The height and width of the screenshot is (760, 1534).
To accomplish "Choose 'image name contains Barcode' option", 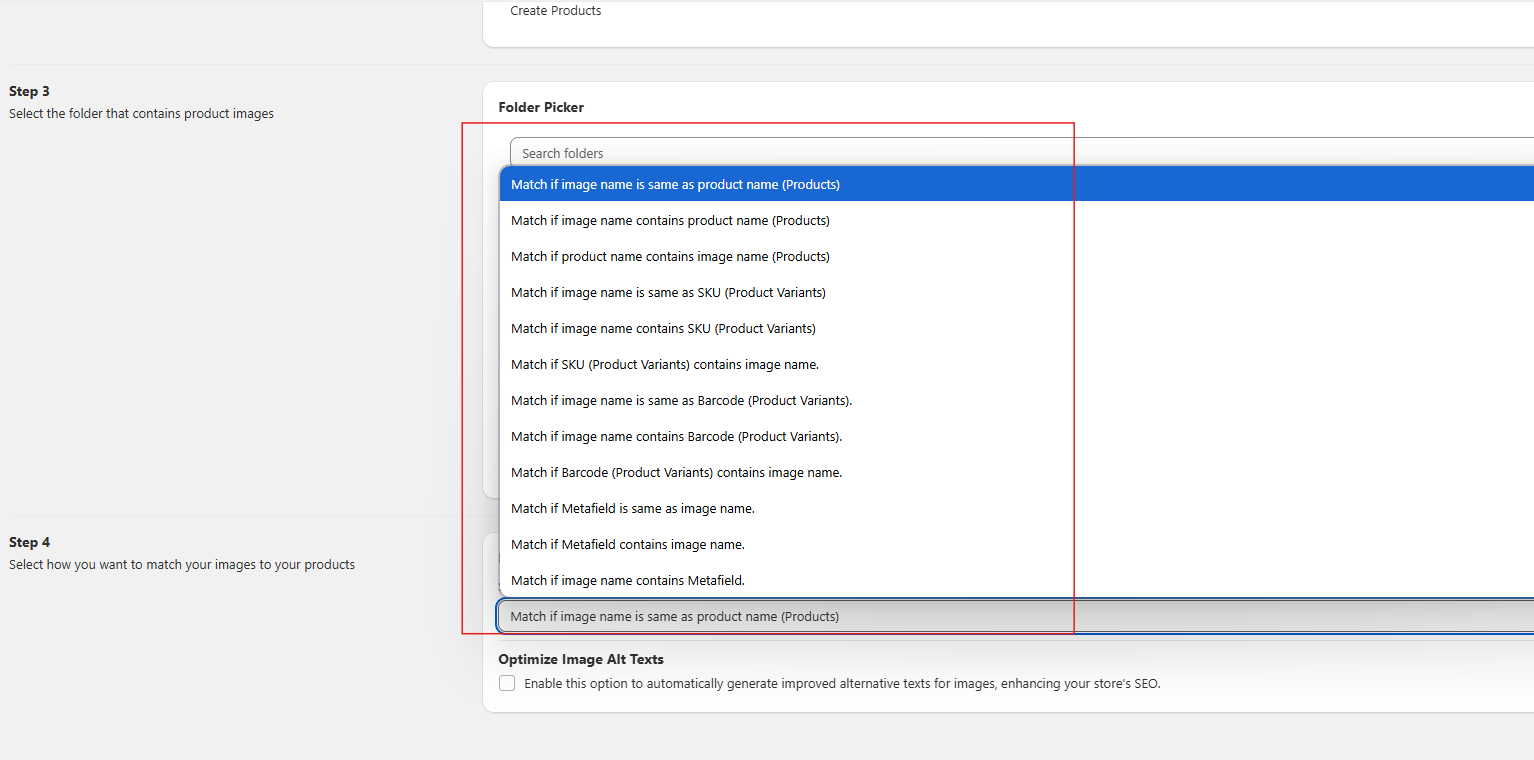I will click(676, 436).
